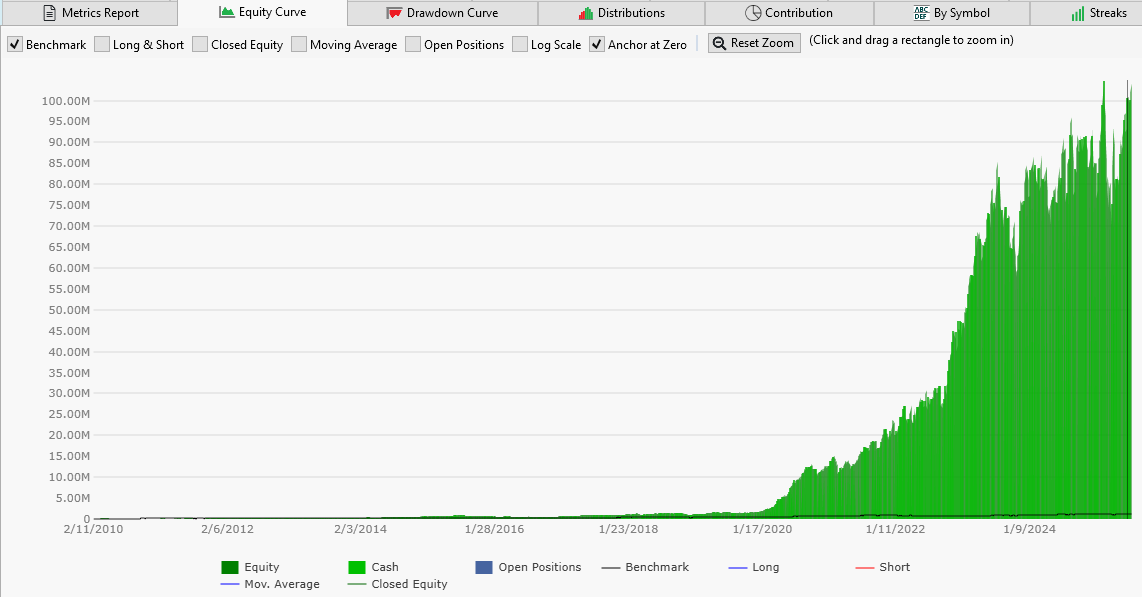Click the 2/6/2012 x-axis date label
Screen dimensions: 1142x597
pyautogui.click(x=227, y=529)
